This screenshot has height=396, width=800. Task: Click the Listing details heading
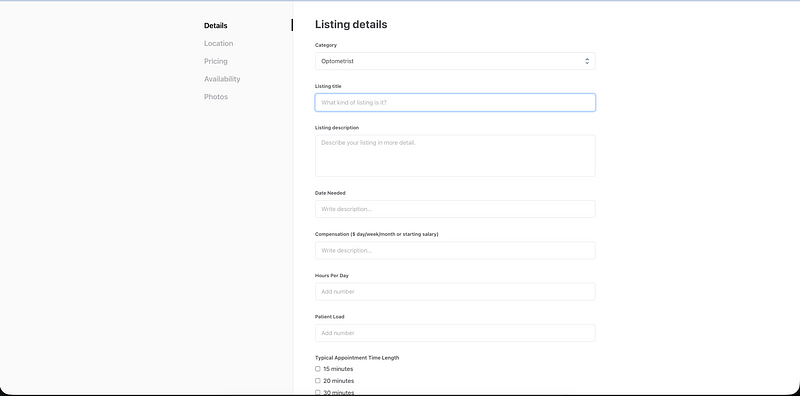click(351, 24)
